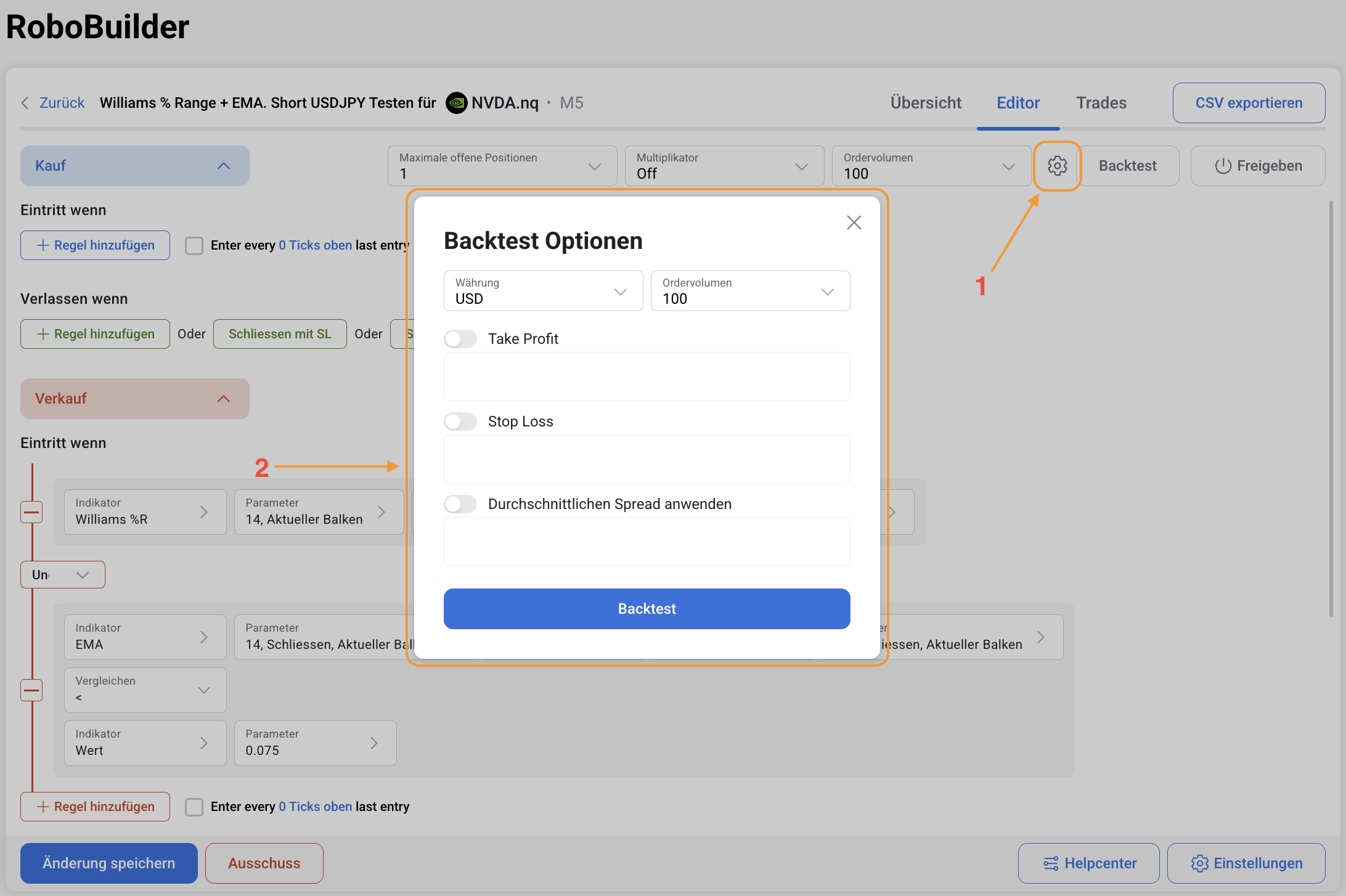Open the Währung USD dropdown
This screenshot has width=1346, height=896.
point(542,291)
